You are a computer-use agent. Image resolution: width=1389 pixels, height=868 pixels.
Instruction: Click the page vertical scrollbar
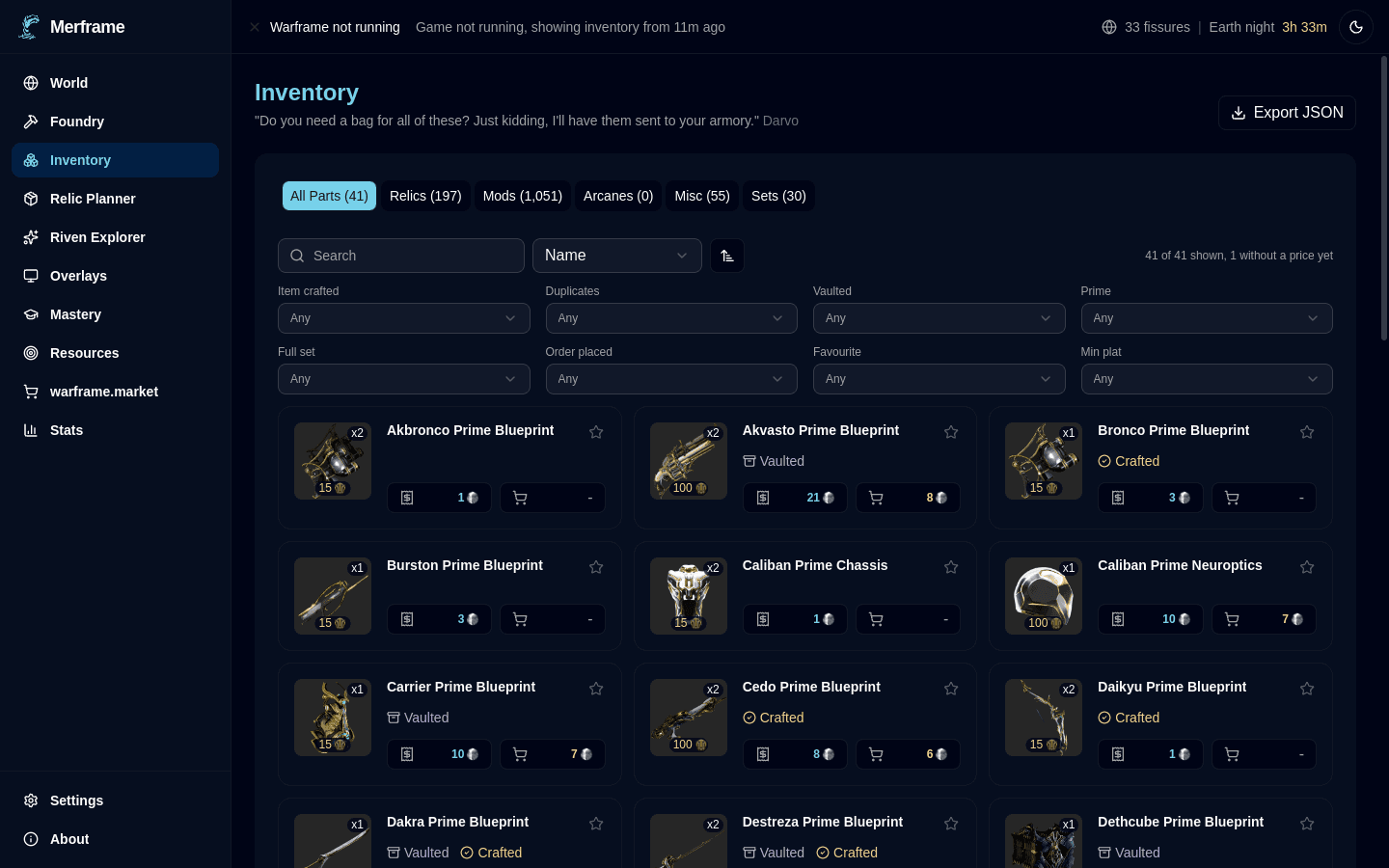click(x=1384, y=198)
